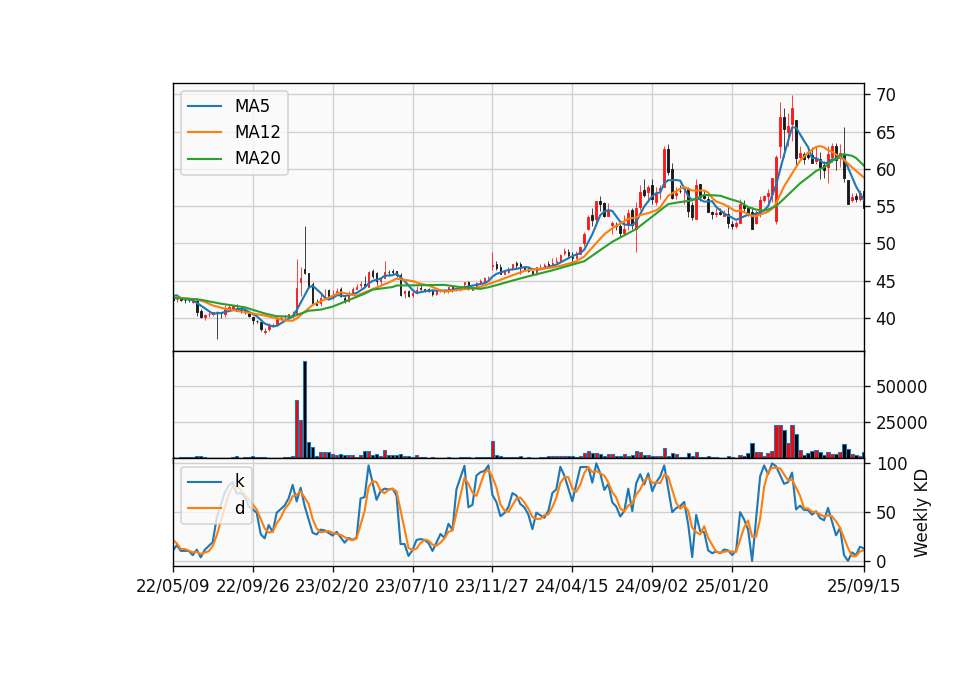Click the d legend label in KD panel
This screenshot has height=690, width=960.
coord(239,508)
